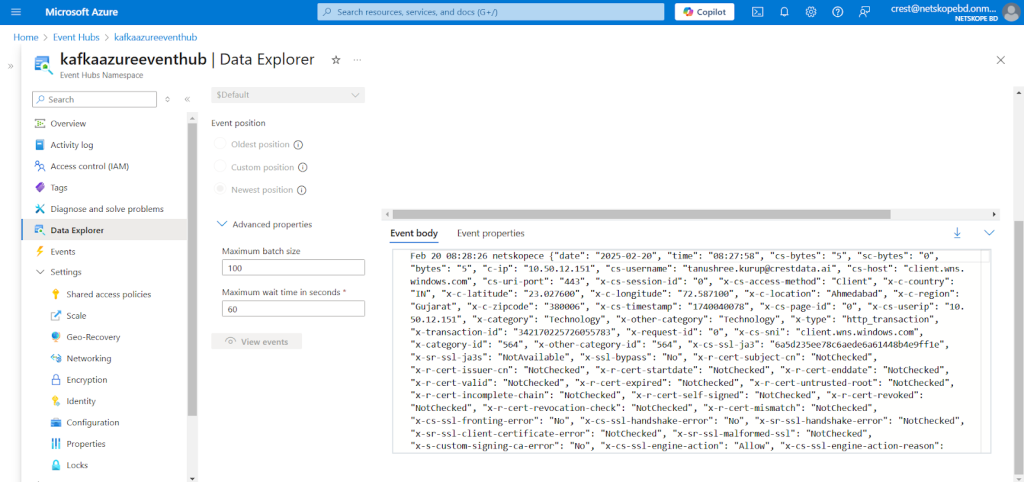This screenshot has width=1024, height=482.
Task: Switch to the Event body tab
Action: (x=414, y=233)
